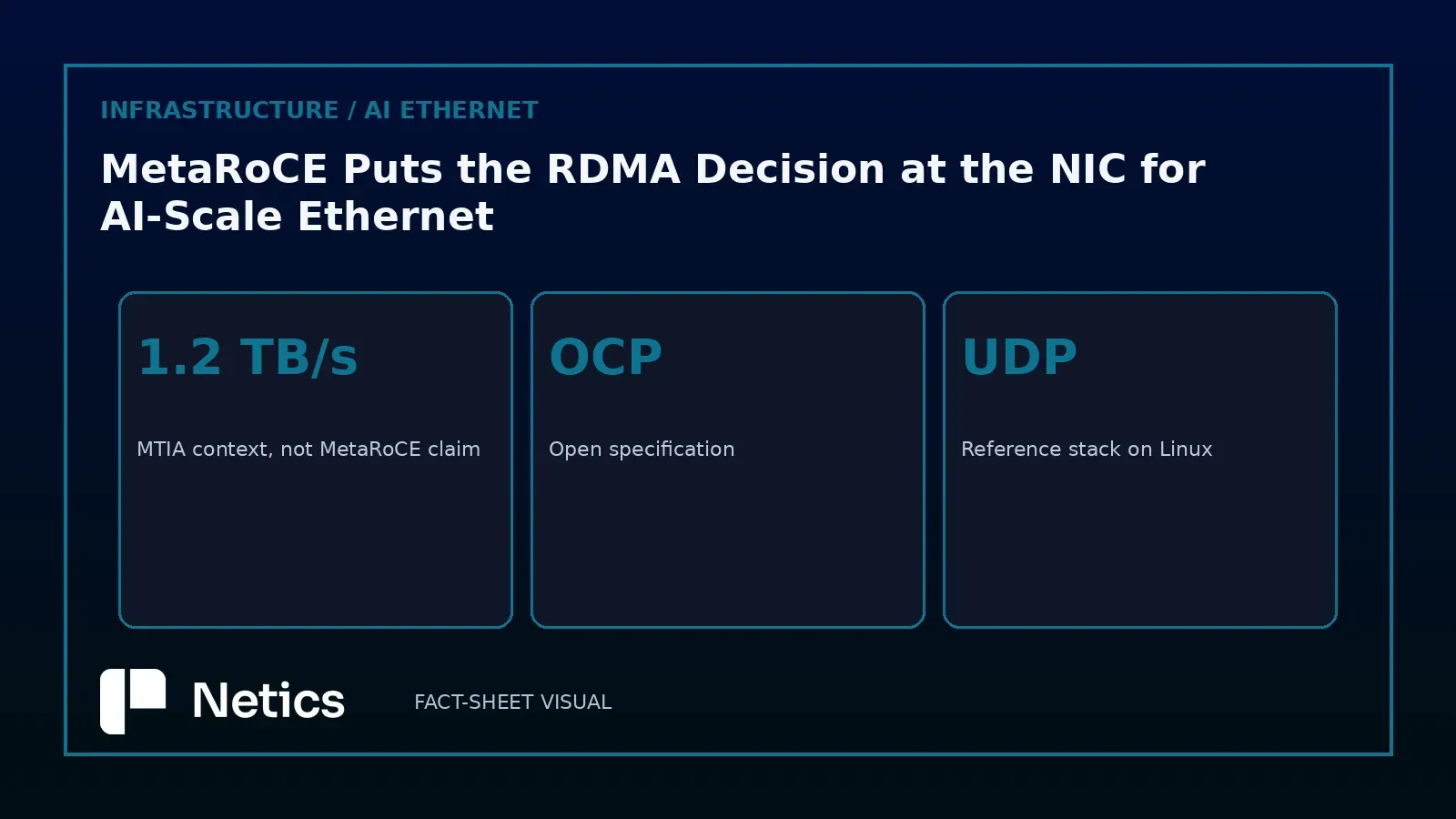Click the word Ethernet in the headline
Viewport: 1456px width, 819px height.
click(x=395, y=217)
